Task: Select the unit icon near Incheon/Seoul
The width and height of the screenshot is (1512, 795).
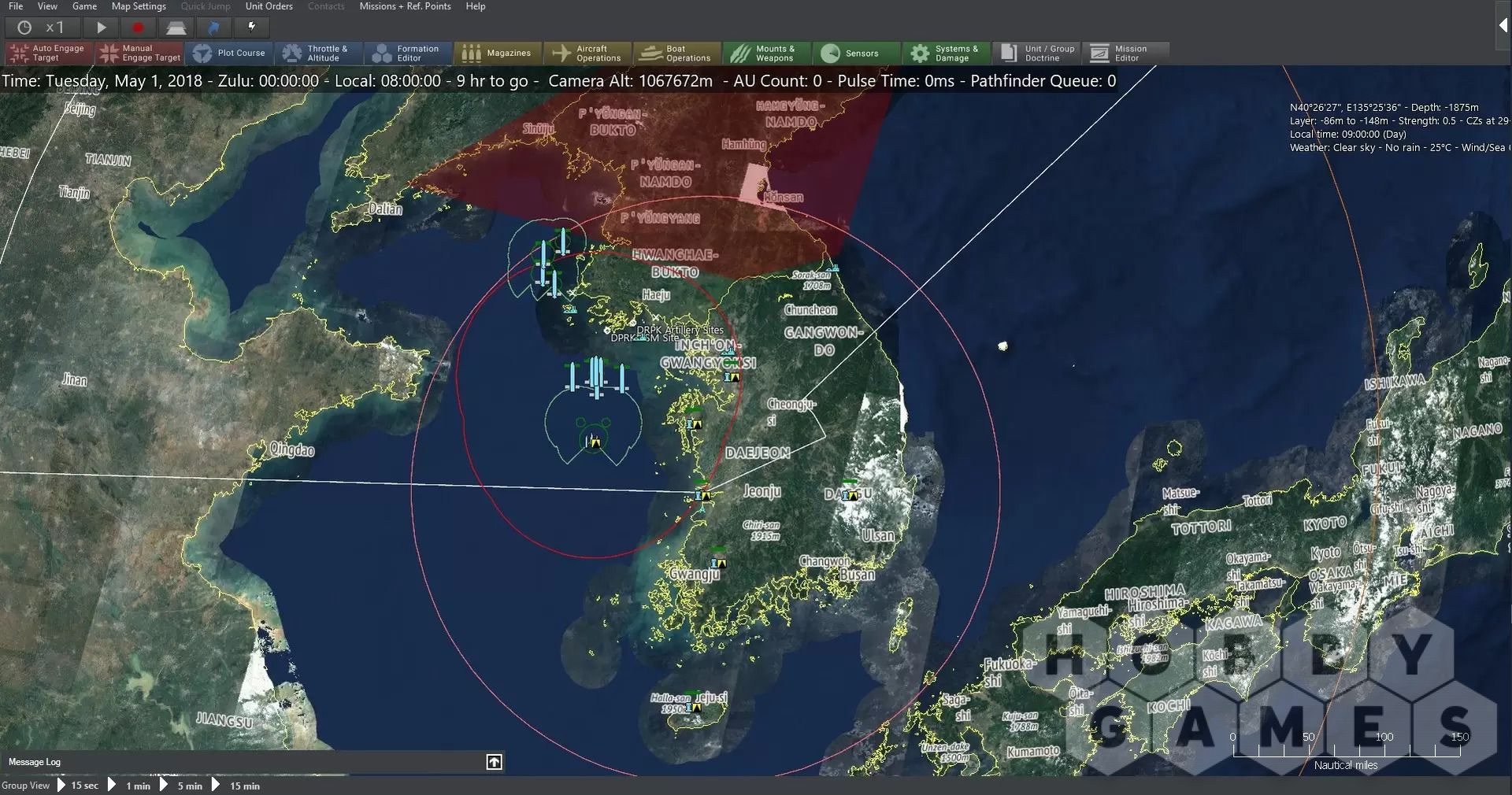Action: (732, 376)
